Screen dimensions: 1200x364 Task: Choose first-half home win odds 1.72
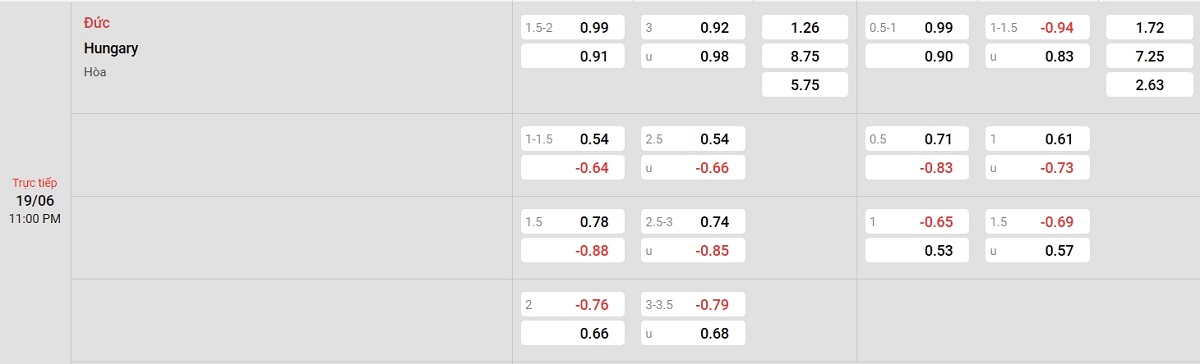click(x=1149, y=28)
